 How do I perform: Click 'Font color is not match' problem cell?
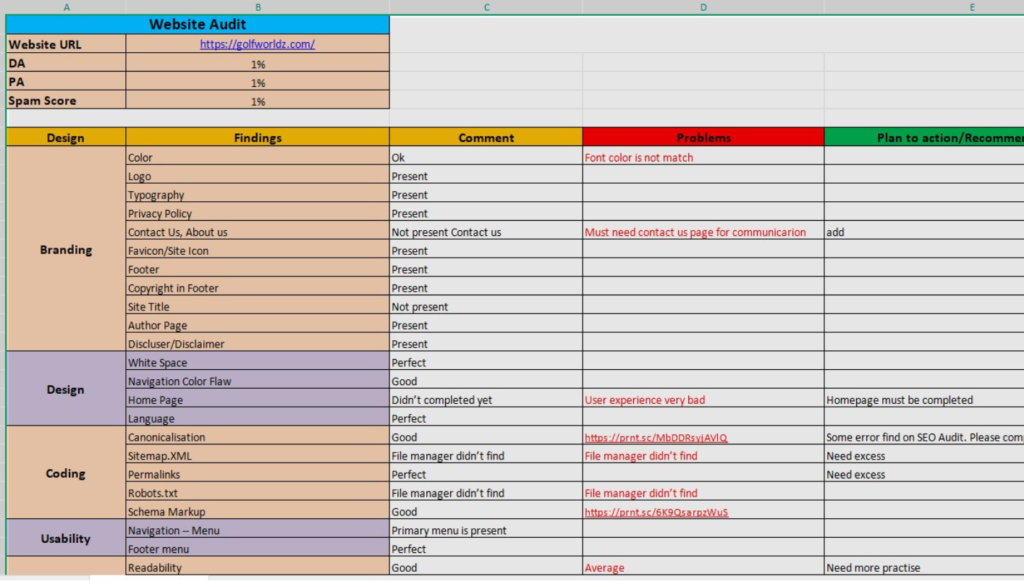(703, 157)
